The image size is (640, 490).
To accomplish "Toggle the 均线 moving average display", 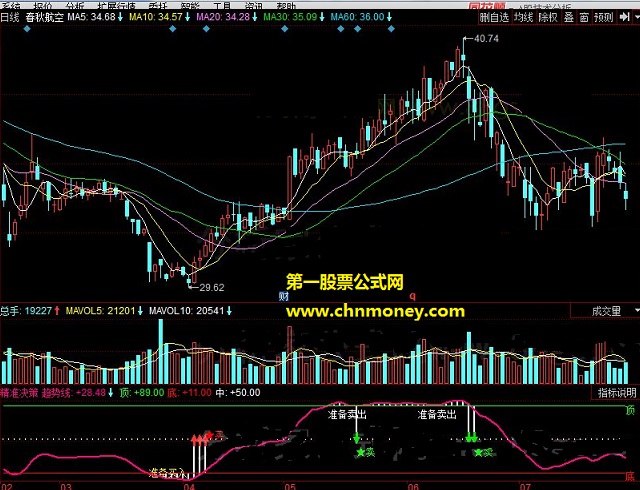I will coord(523,17).
